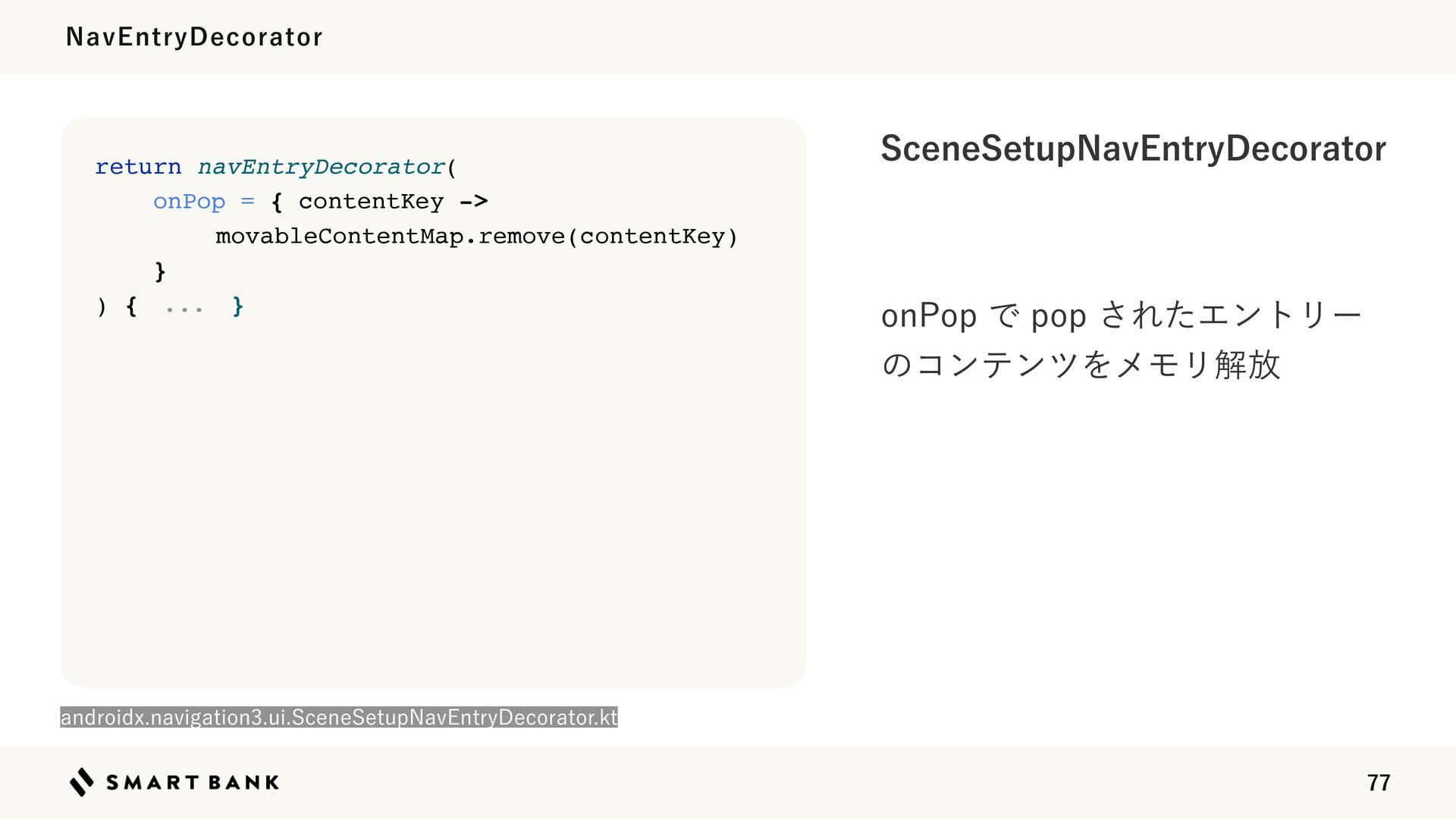Click the 'return' keyword in code

[138, 167]
